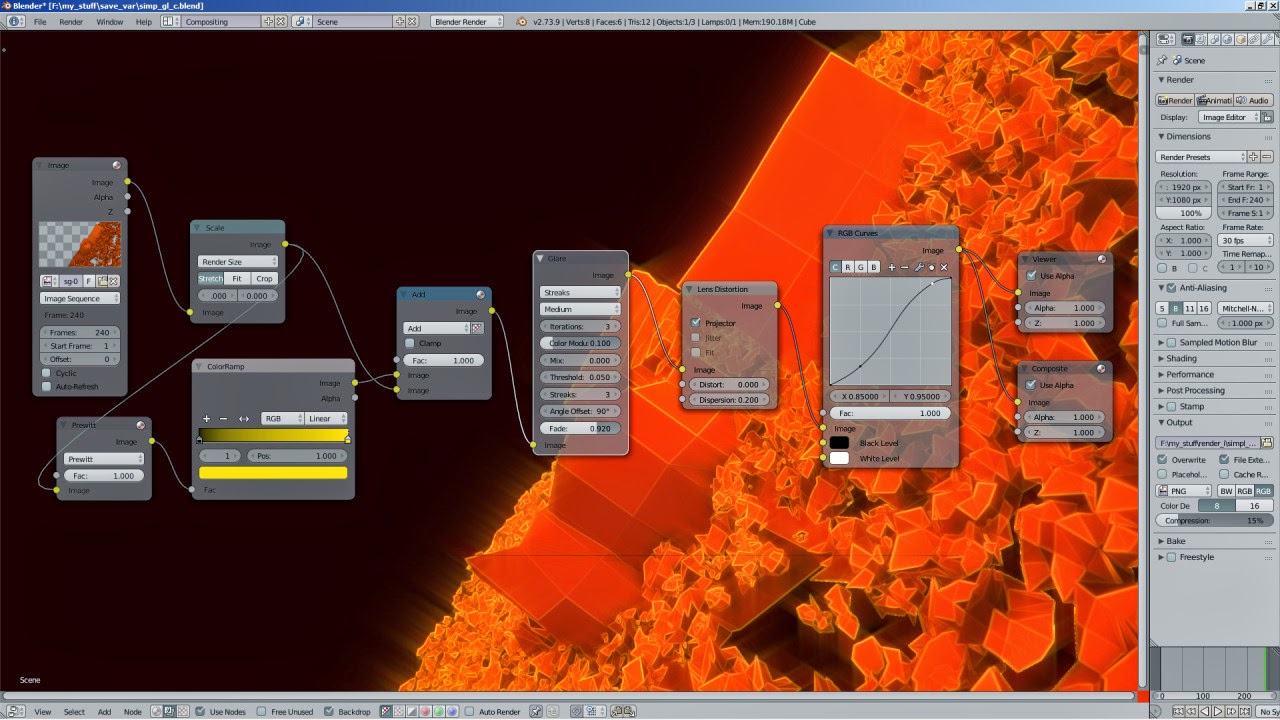Screen dimensions: 1280x720
Task: Open the Render Presets dropdown
Action: (x=1202, y=157)
